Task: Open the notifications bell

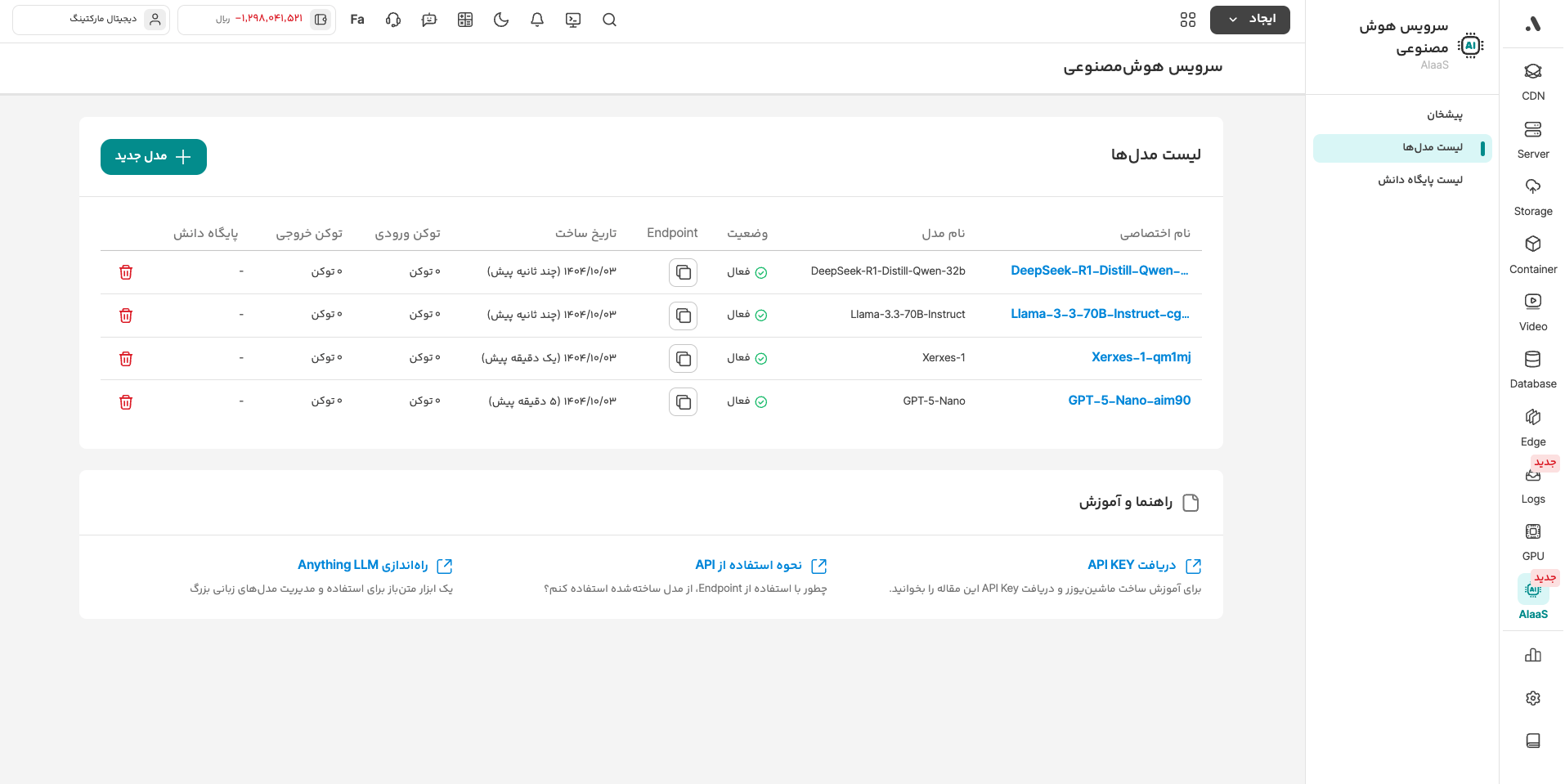Action: (x=537, y=20)
